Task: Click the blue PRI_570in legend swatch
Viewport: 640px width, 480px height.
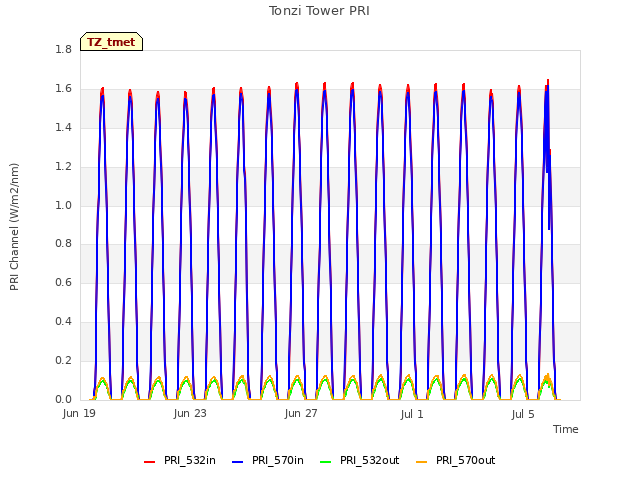Action: 238,462
